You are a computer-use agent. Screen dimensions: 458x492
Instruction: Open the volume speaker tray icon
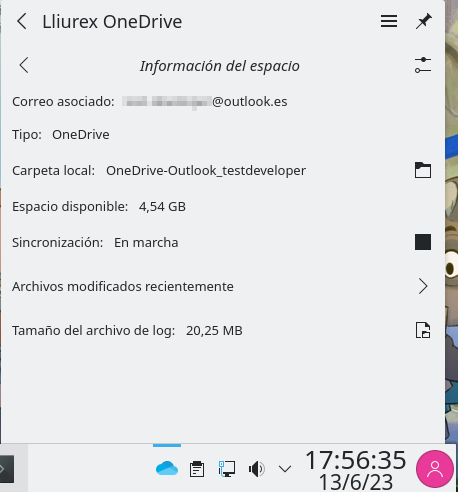(256, 469)
